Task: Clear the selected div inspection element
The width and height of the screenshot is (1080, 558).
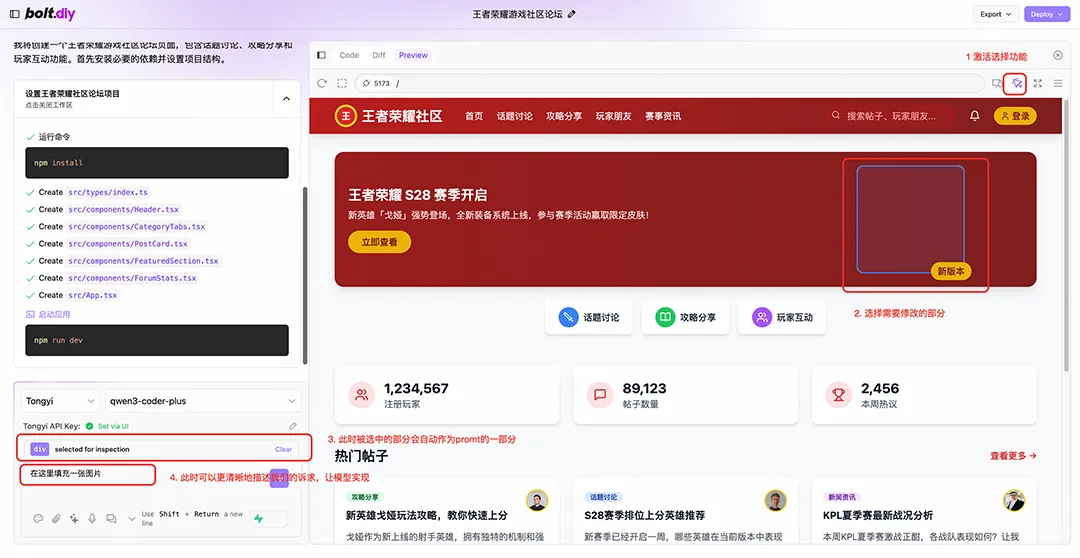Action: pos(283,449)
